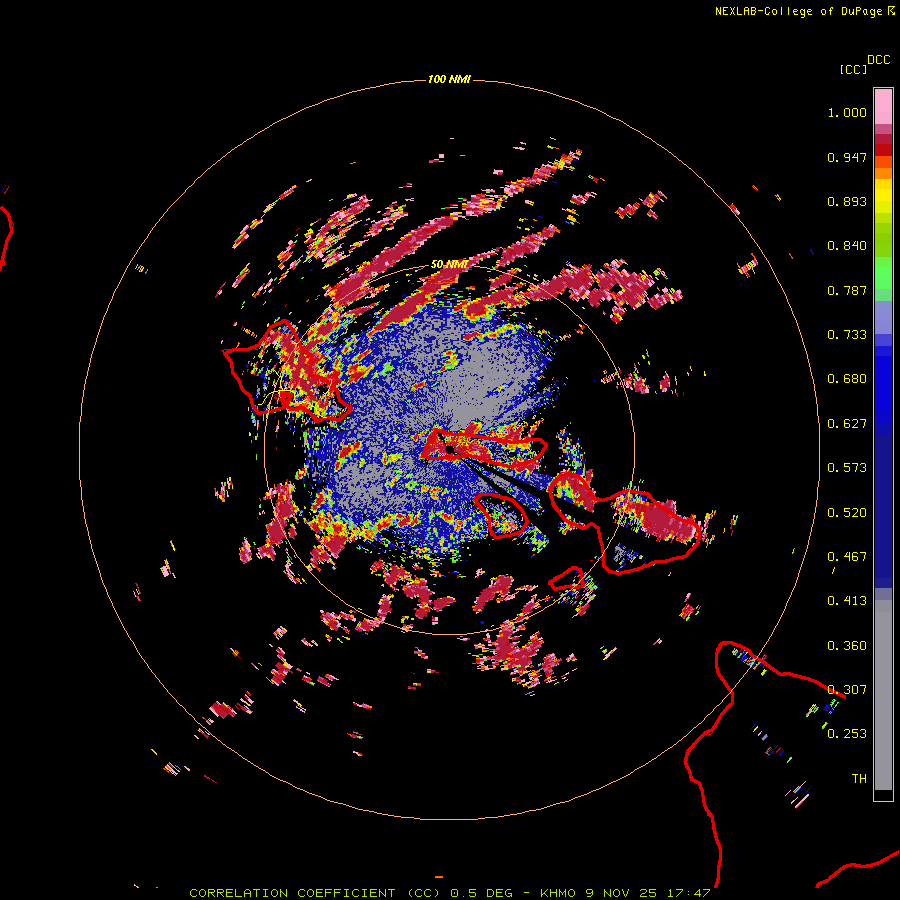Select the 0.307 scale value

[847, 690]
